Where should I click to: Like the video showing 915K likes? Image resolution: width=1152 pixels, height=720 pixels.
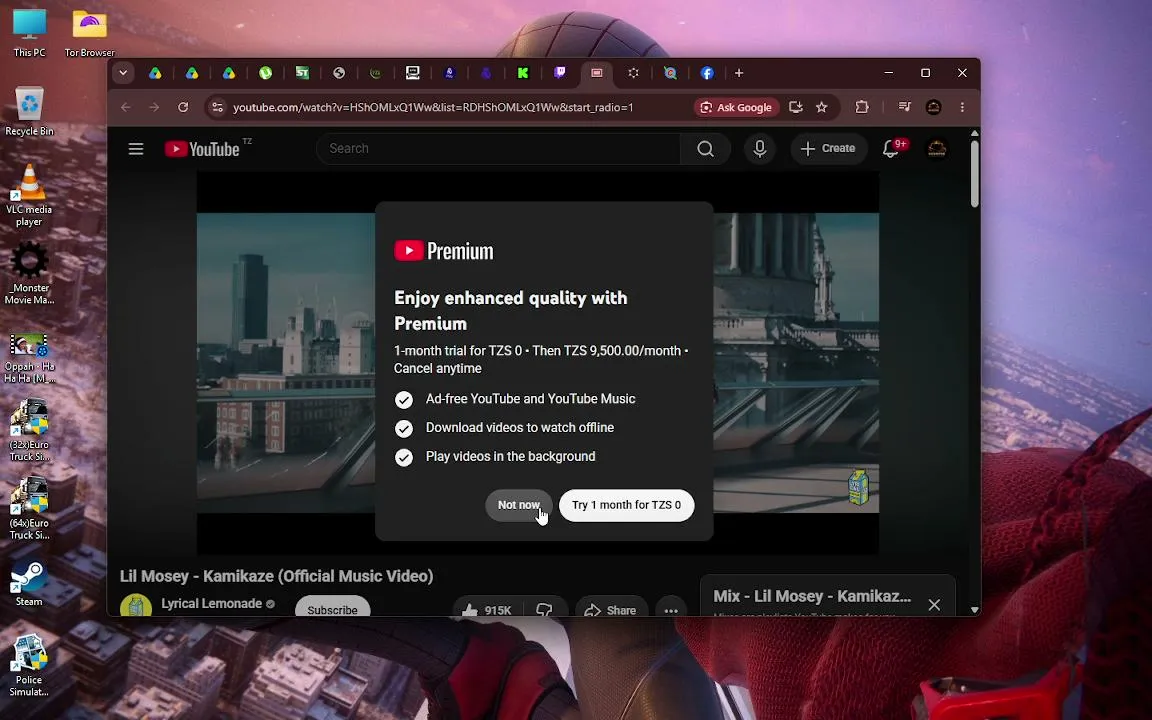coord(487,610)
